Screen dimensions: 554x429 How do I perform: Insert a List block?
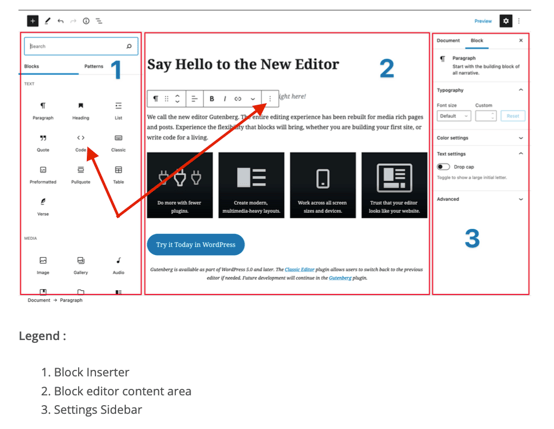point(118,111)
